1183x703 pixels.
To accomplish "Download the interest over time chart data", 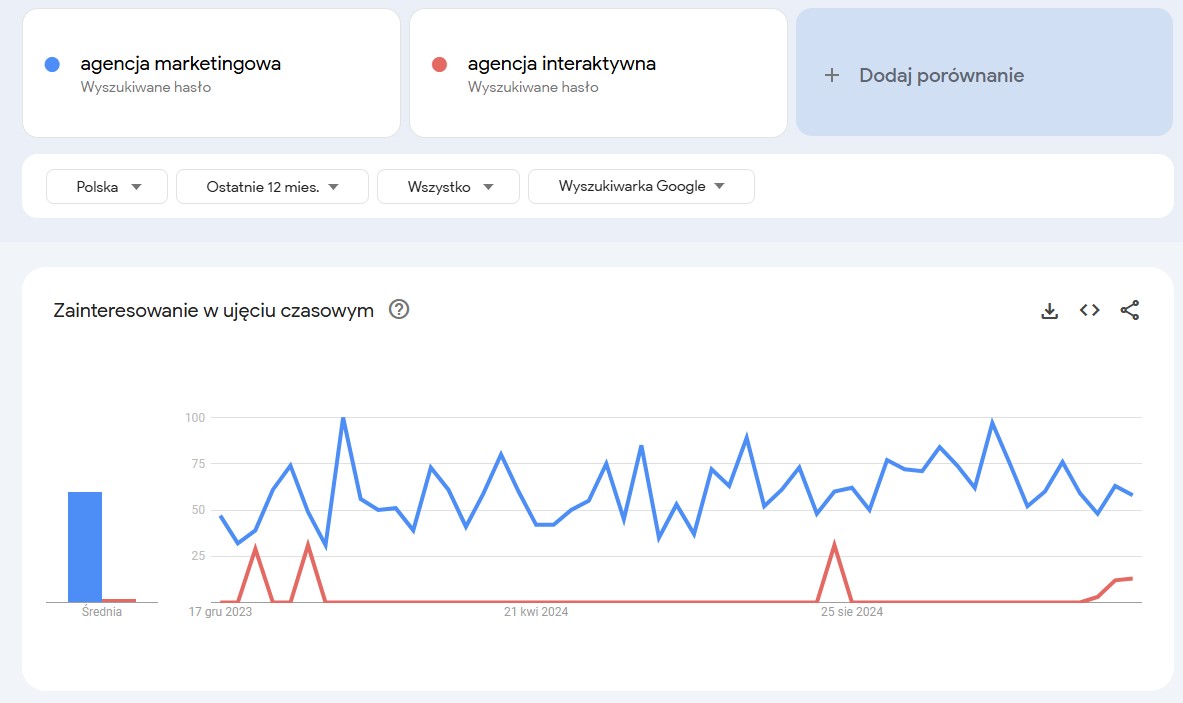I will tap(1049, 310).
